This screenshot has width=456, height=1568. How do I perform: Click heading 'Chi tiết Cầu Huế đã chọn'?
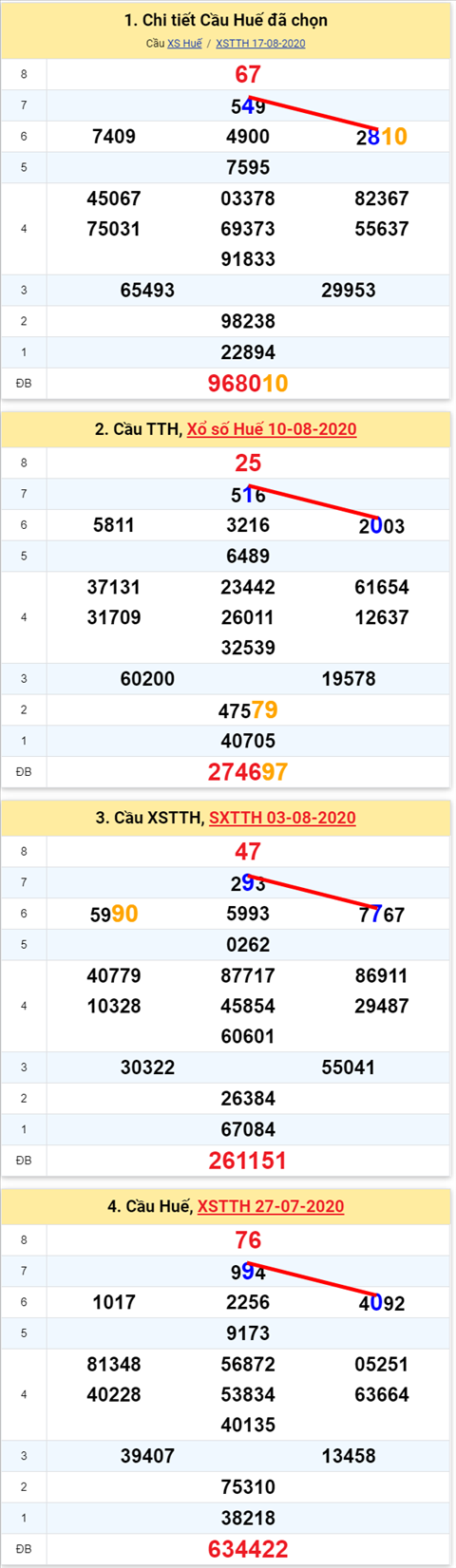[x=226, y=20]
